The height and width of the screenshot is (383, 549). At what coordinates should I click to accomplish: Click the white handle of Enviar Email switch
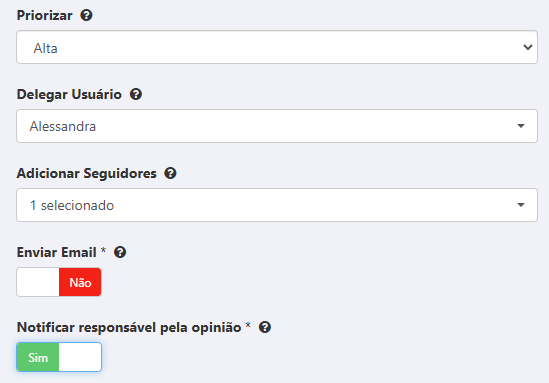click(x=38, y=282)
